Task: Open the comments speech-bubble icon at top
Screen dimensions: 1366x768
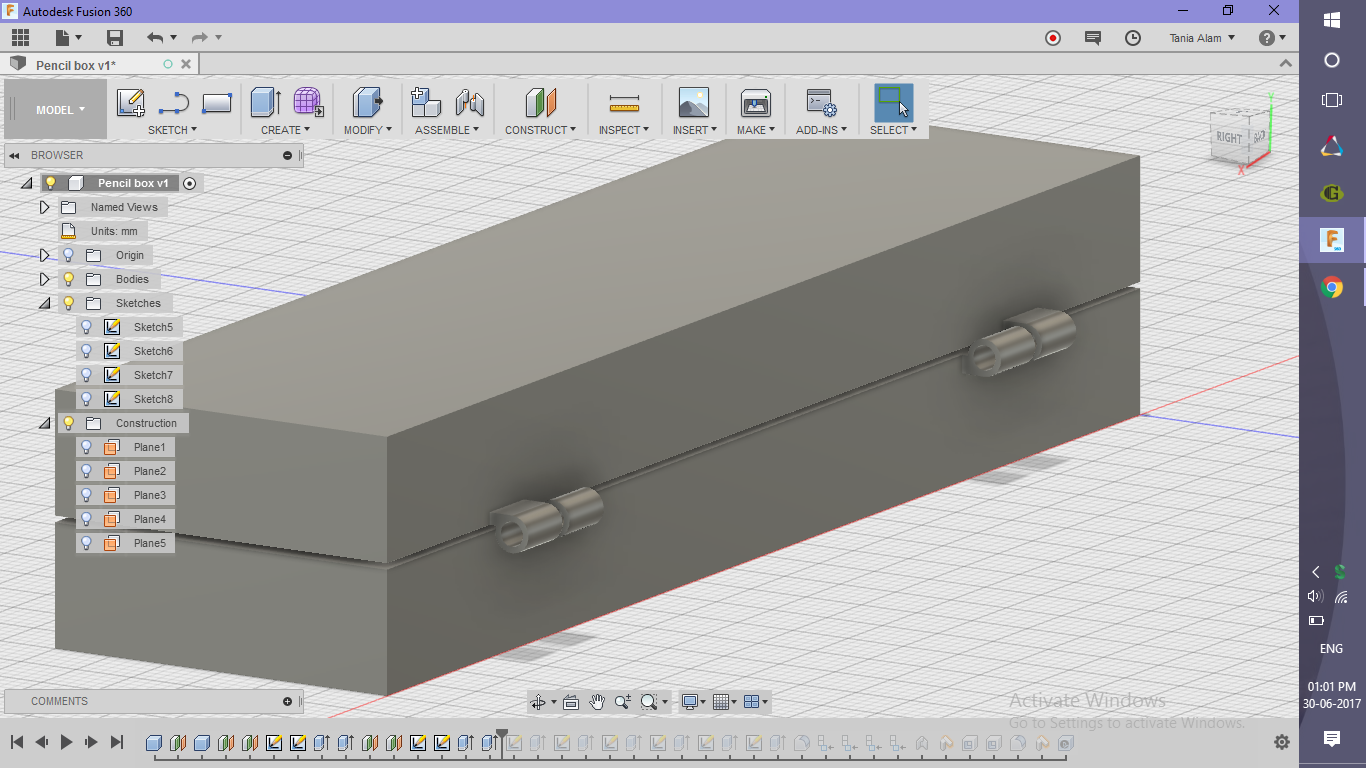Action: pyautogui.click(x=1092, y=38)
